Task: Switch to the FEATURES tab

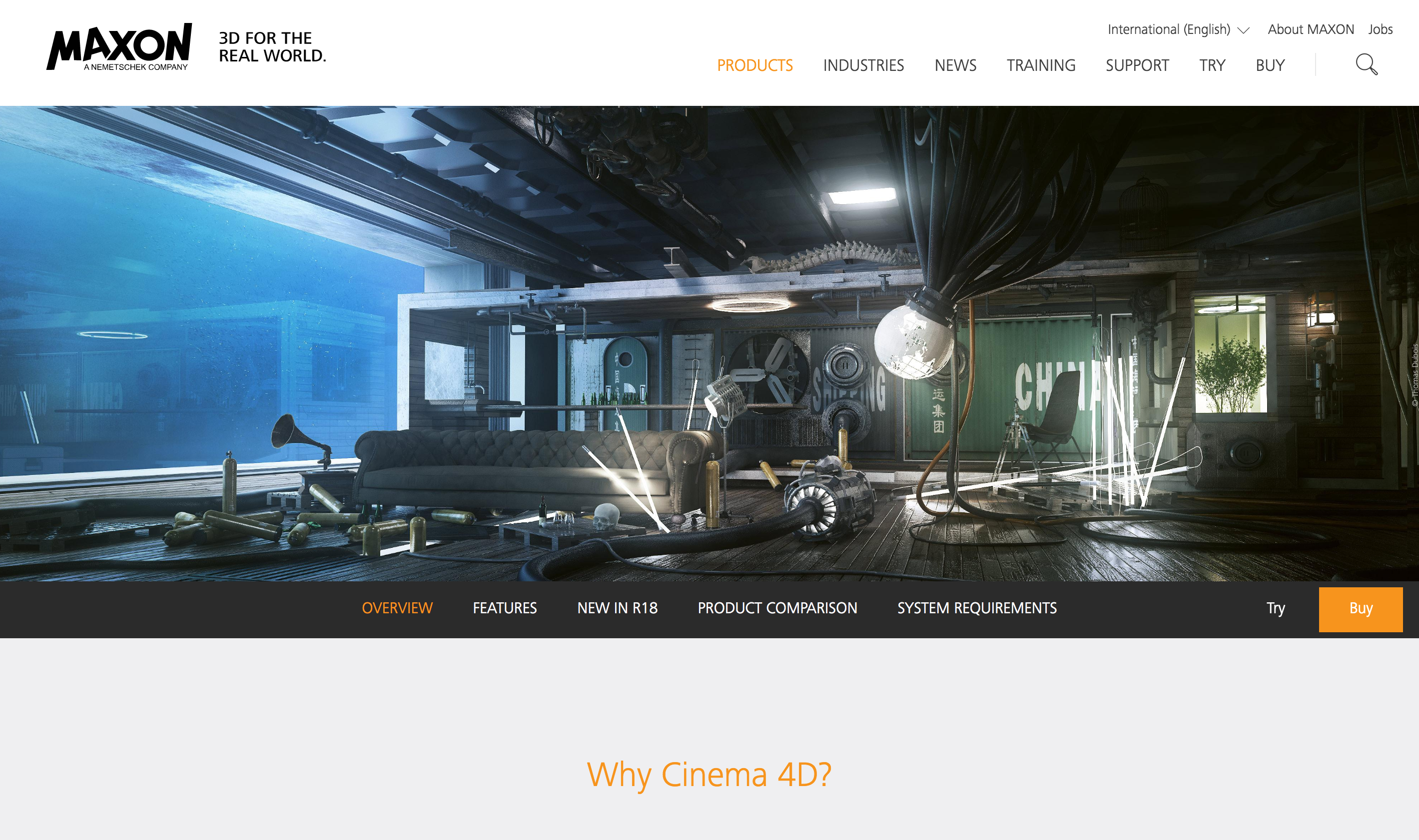Action: pyautogui.click(x=505, y=608)
